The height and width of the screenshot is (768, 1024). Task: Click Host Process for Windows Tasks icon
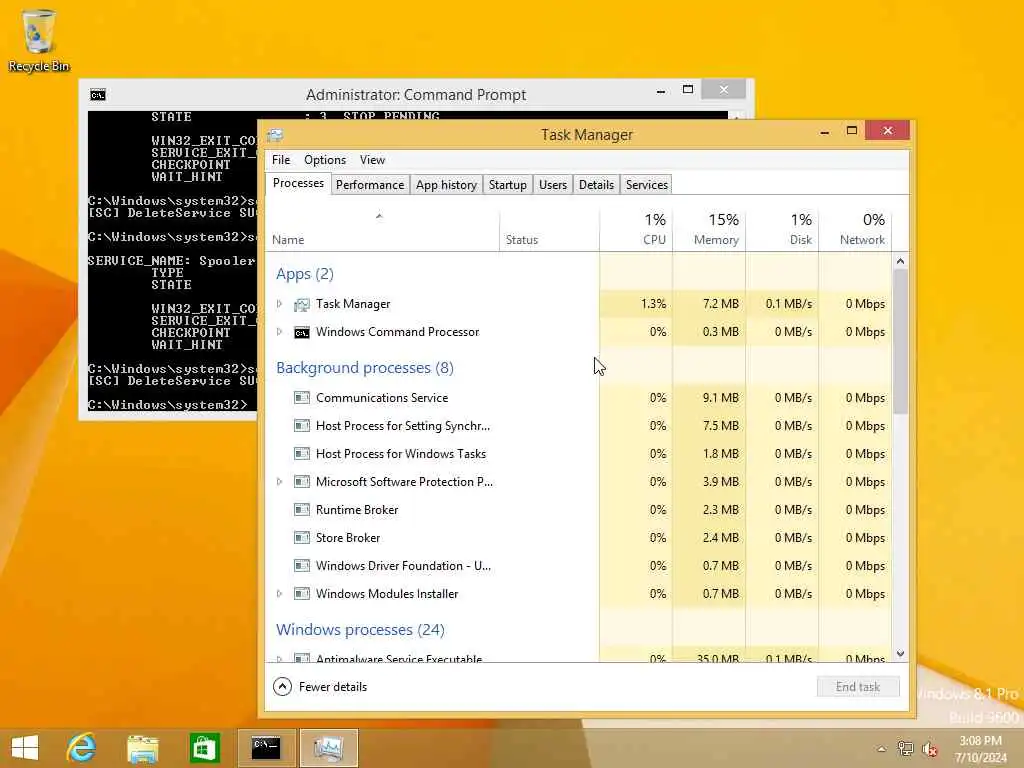(302, 454)
